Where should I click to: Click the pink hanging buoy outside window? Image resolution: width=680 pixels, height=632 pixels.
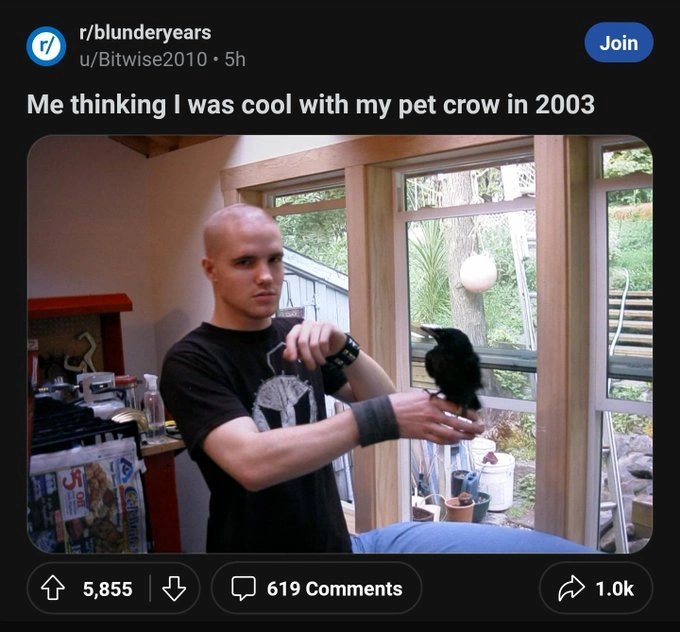(478, 273)
